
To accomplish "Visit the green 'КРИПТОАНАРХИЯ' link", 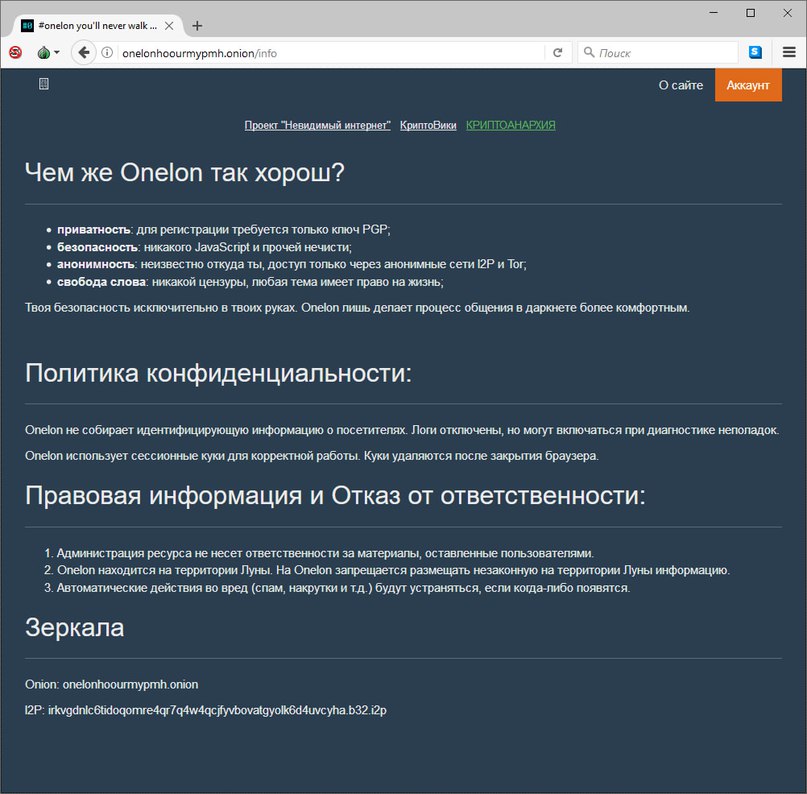I will 510,125.
